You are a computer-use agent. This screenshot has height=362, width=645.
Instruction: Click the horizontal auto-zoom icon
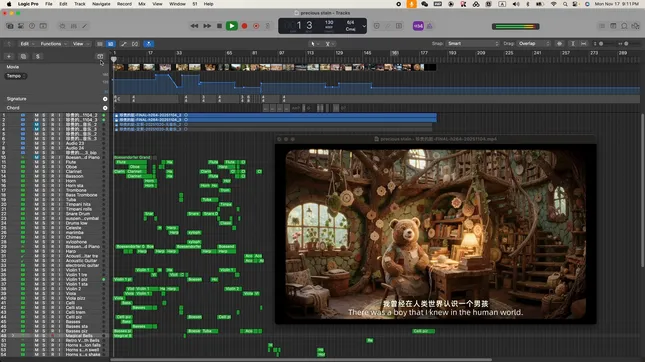[583, 44]
